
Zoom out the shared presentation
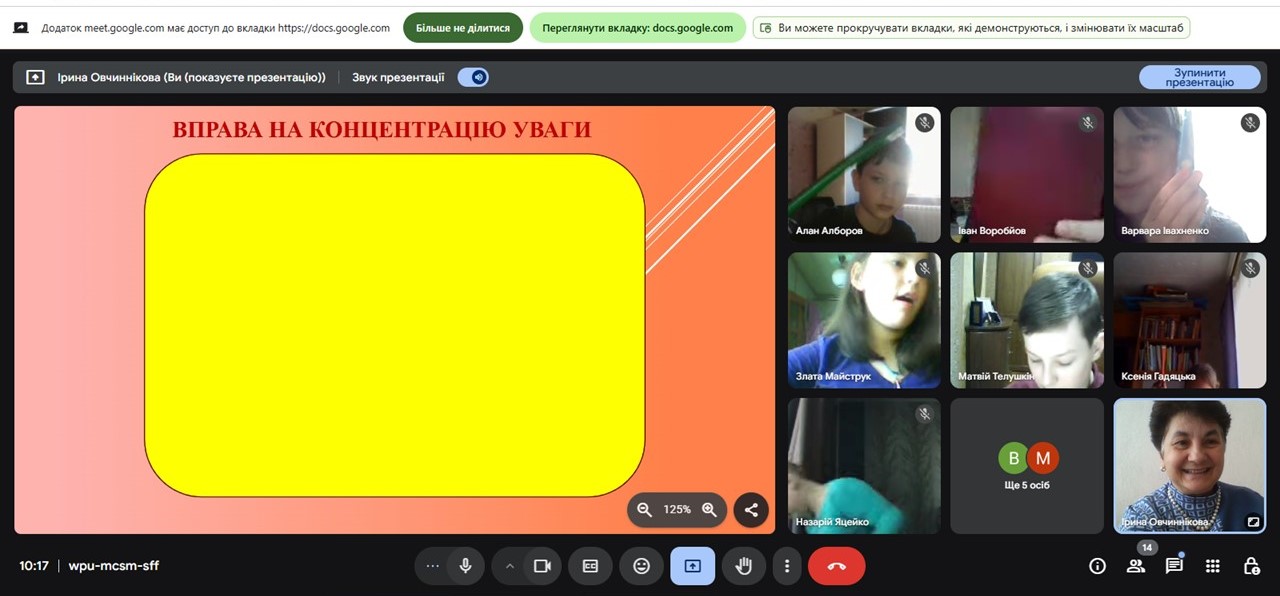pyautogui.click(x=645, y=509)
